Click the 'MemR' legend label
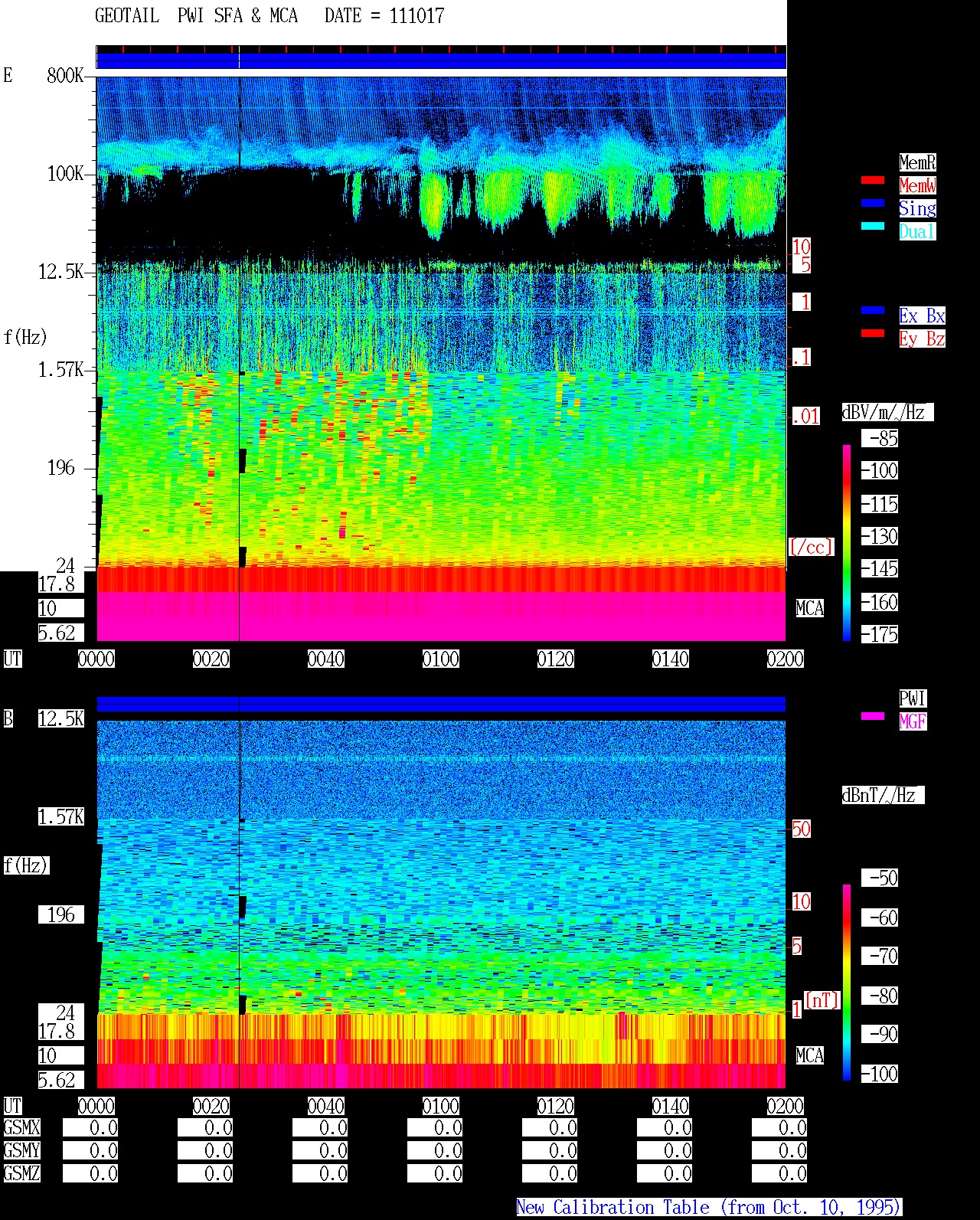Screen dimensions: 980x1220 (917, 162)
